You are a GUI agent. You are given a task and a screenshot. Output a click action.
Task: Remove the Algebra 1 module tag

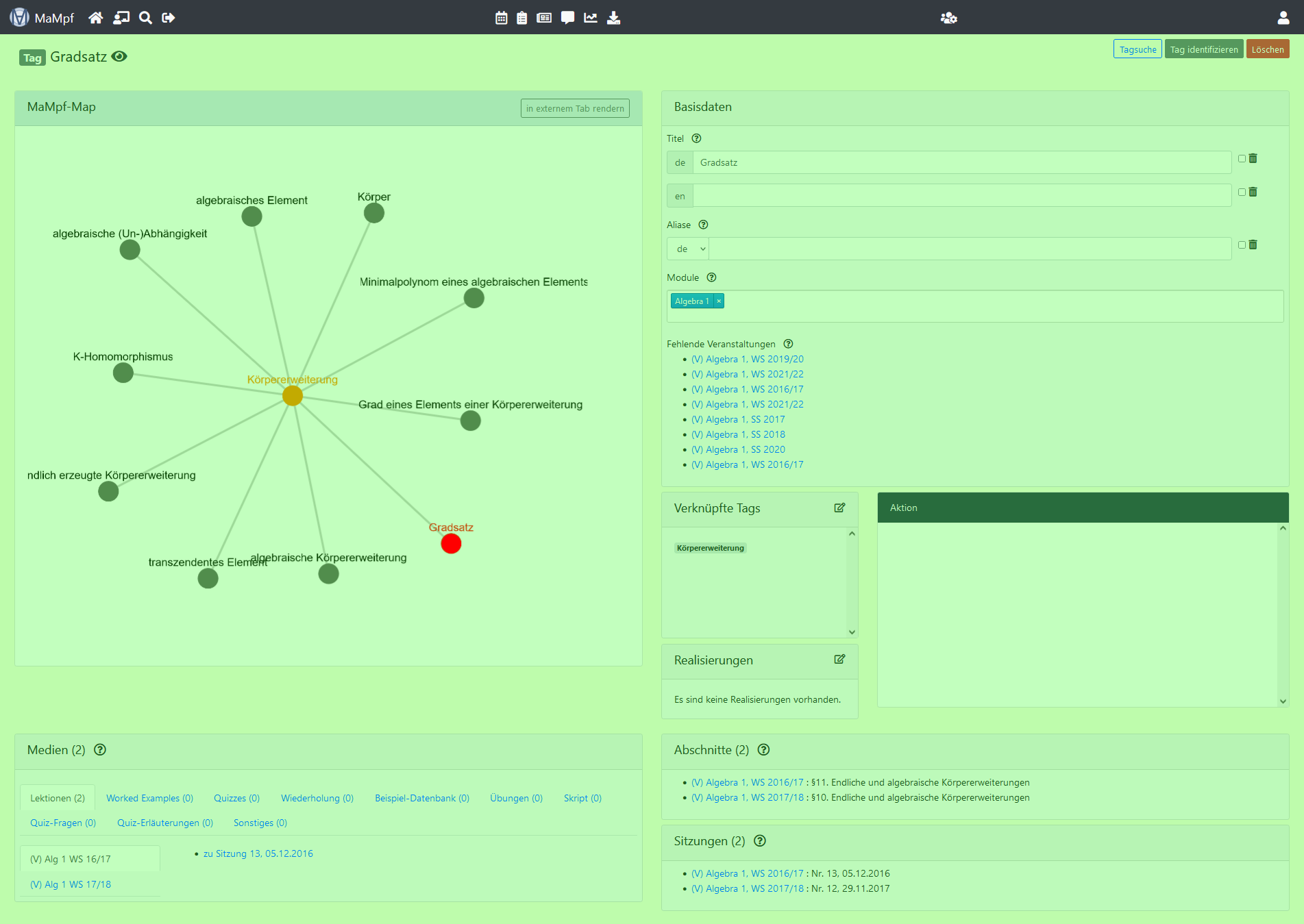point(719,301)
